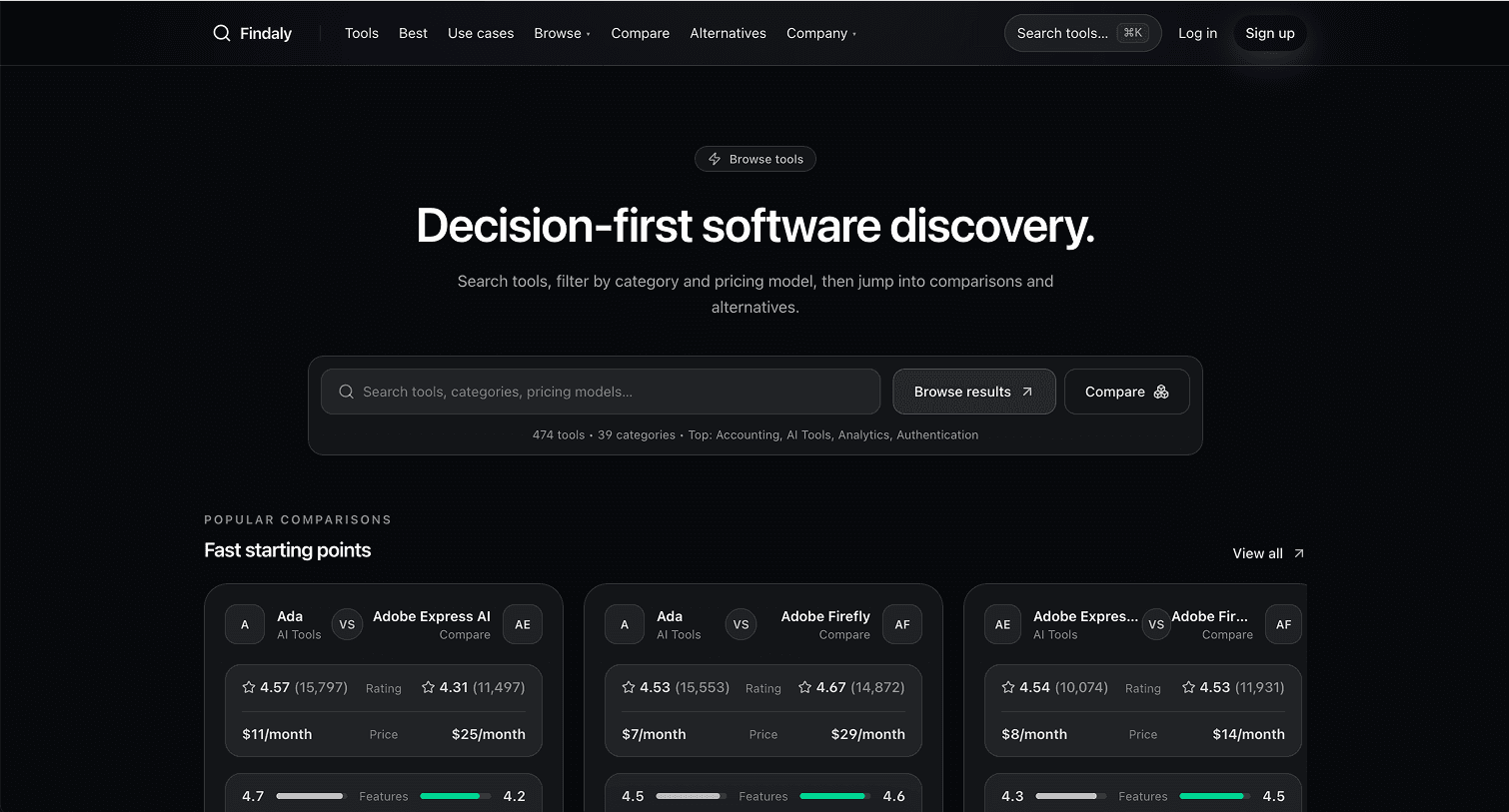
Task: Expand the Company dropdown menu
Action: pos(820,33)
